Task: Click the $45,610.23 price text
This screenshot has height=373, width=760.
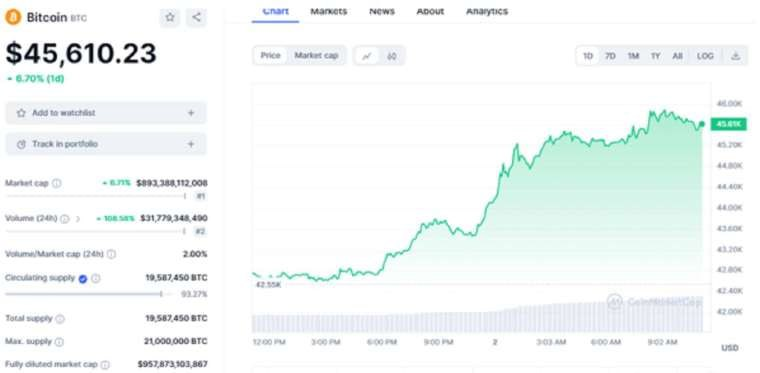Action: tap(81, 53)
